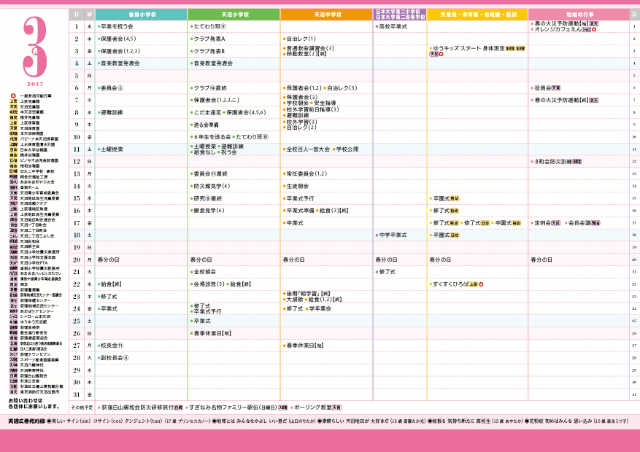Click 卒業式 in teal column, day 24

[109, 309]
